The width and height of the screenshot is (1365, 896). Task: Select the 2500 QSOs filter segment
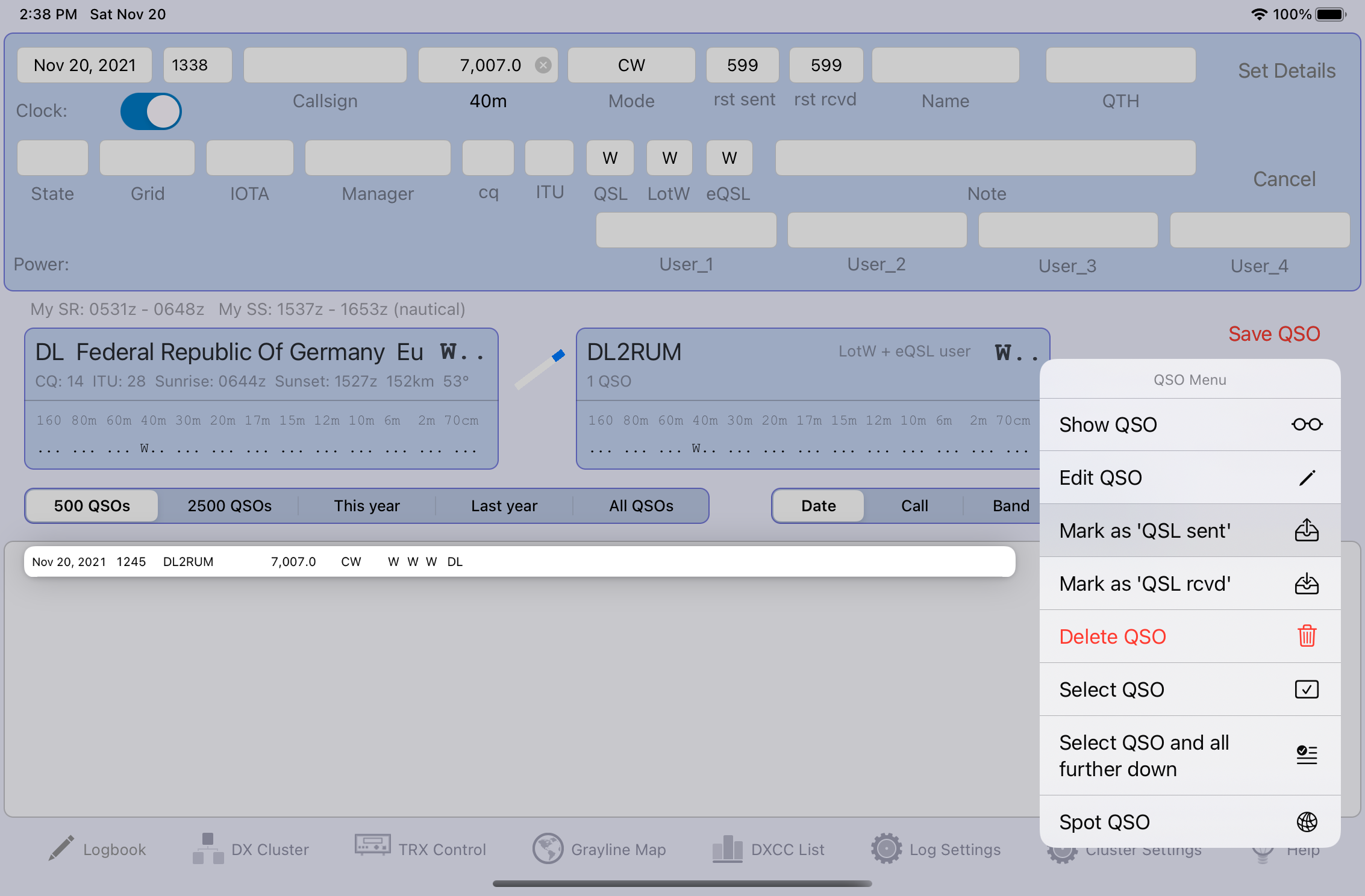point(230,506)
